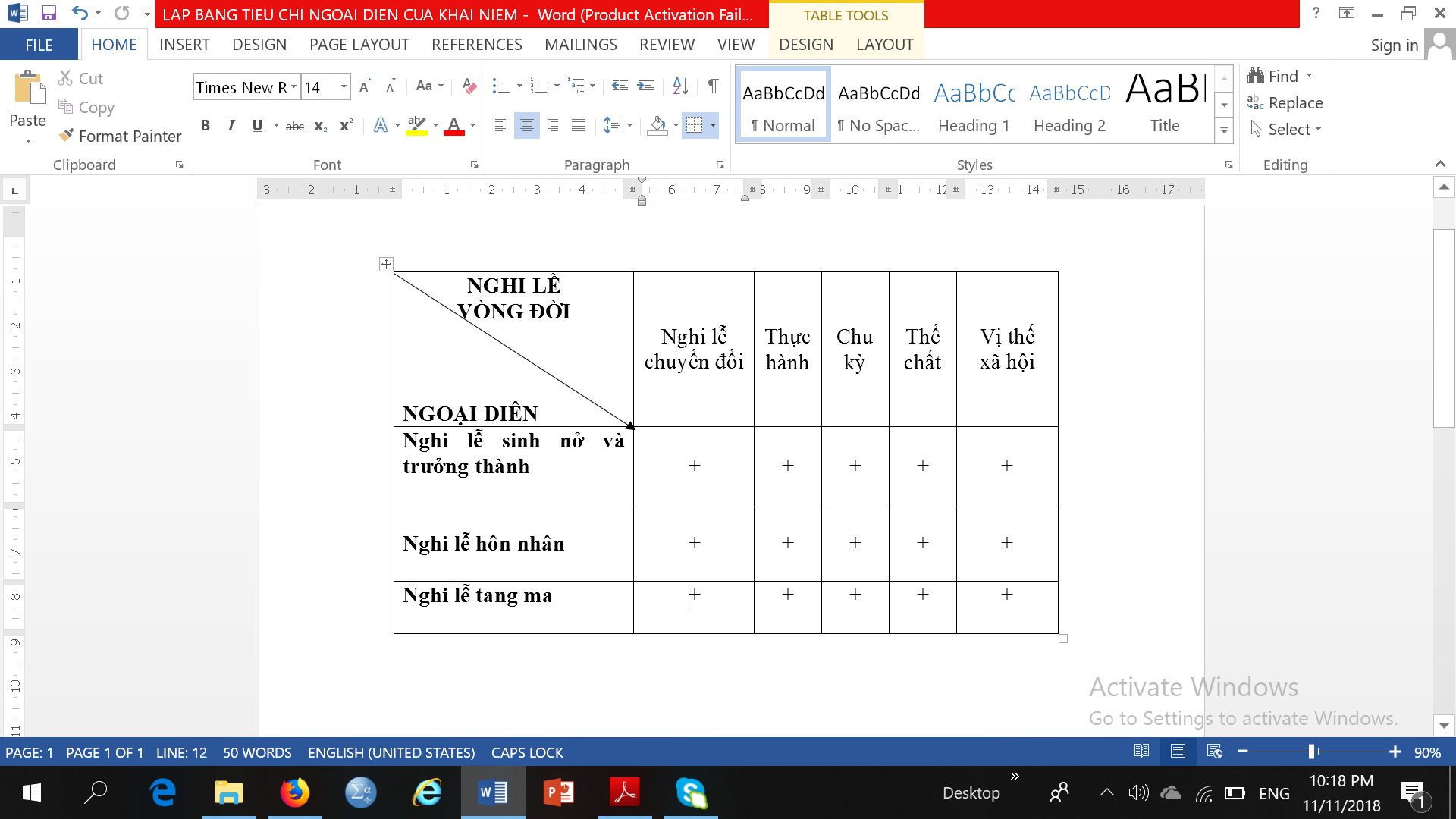The image size is (1456, 819).
Task: Open the Borders dropdown arrow
Action: [x=713, y=126]
